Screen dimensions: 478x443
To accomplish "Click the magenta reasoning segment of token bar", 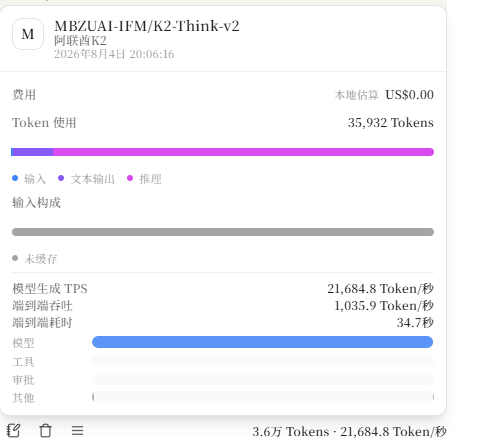I will [243, 152].
